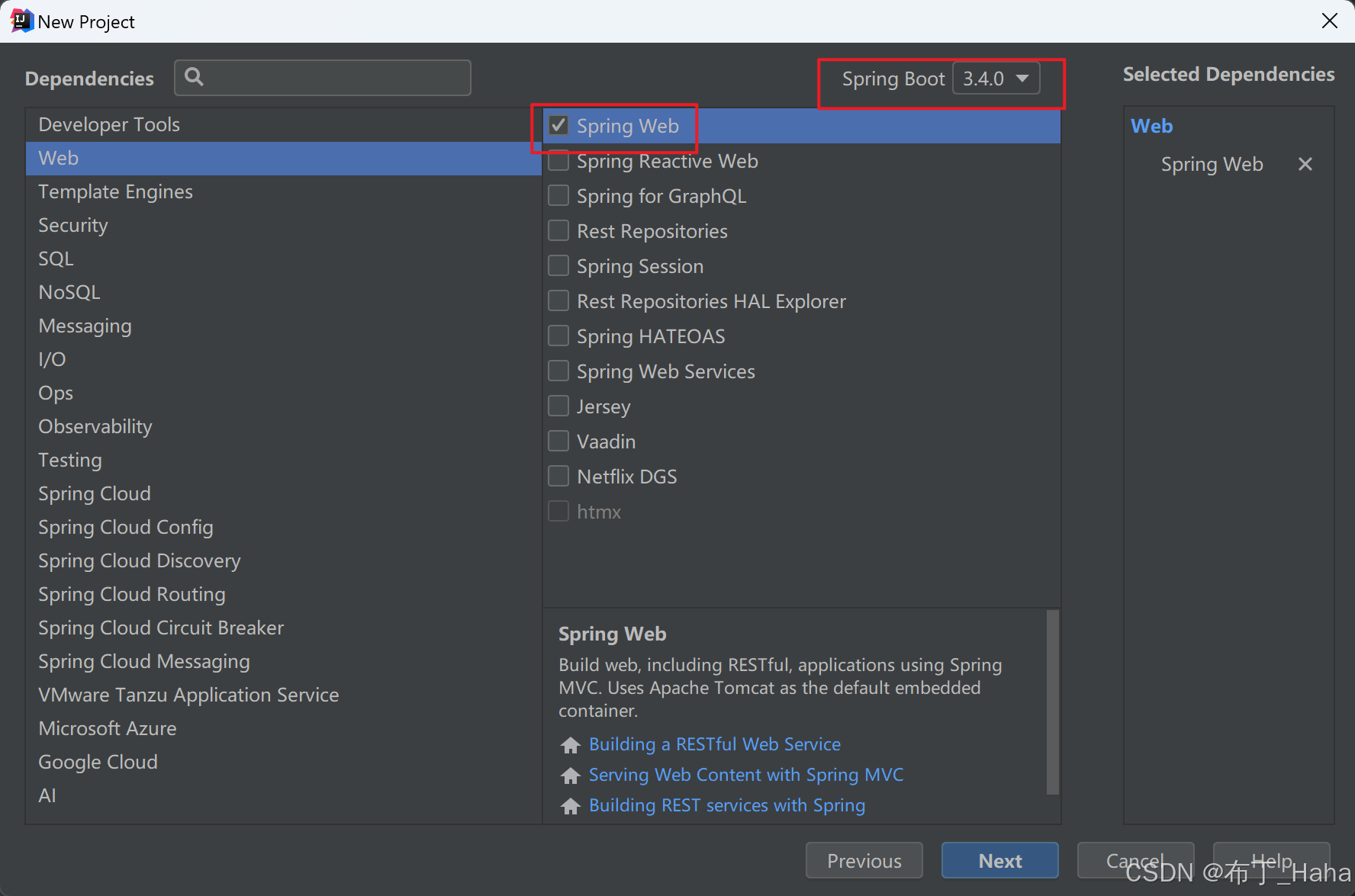Tick the Rest Repositories checkbox
Viewport: 1355px width, 896px height.
[558, 231]
